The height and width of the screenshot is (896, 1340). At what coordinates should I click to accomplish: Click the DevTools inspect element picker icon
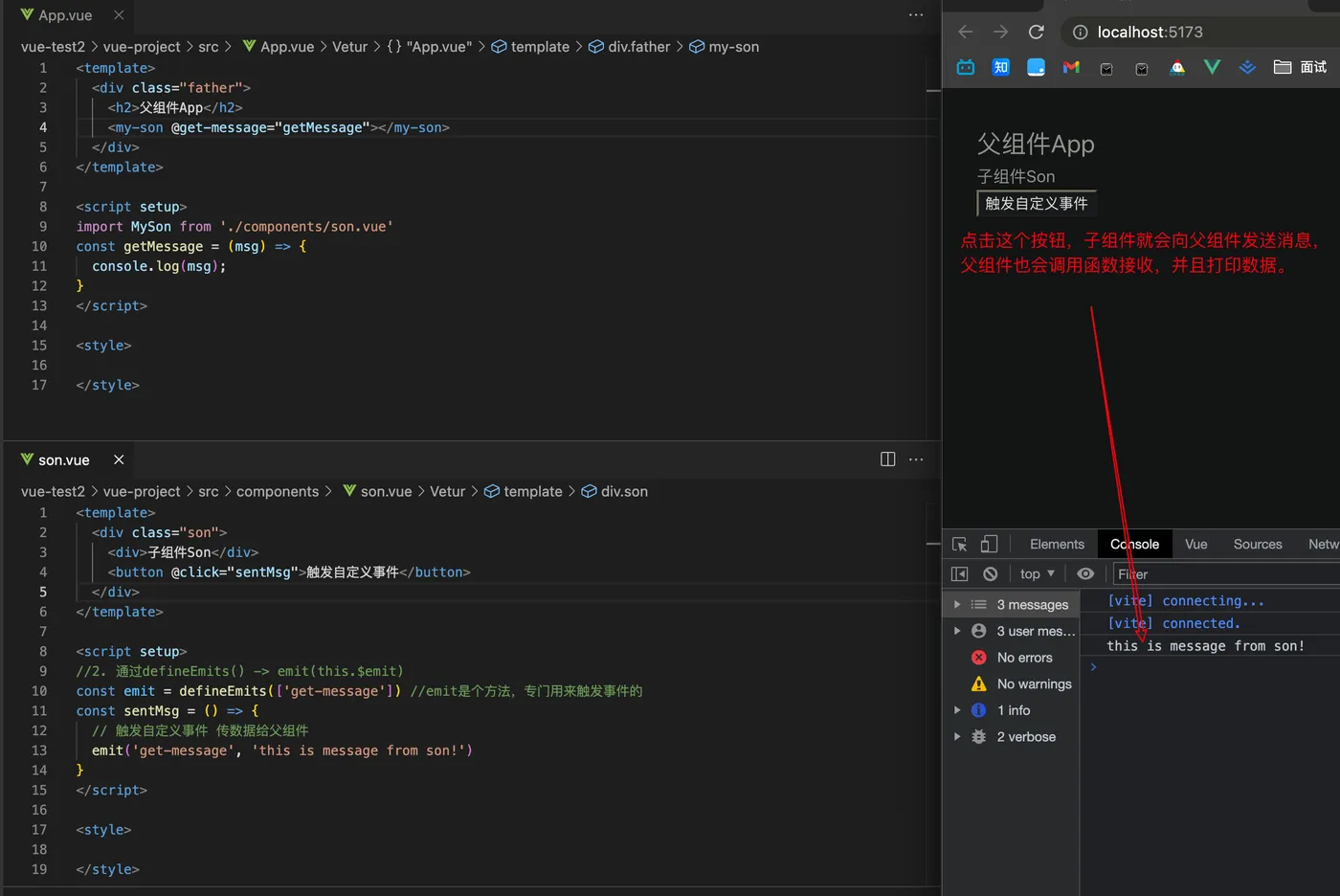click(x=959, y=544)
